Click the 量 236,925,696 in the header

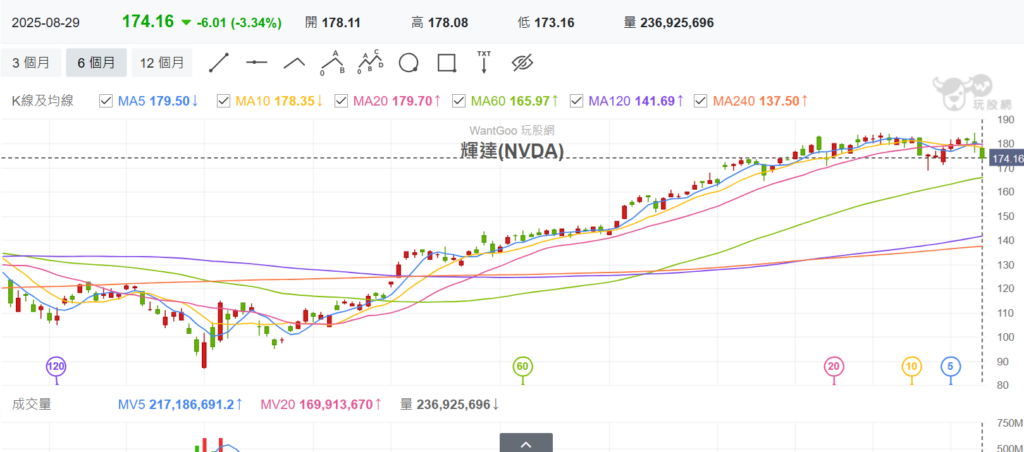pos(669,23)
